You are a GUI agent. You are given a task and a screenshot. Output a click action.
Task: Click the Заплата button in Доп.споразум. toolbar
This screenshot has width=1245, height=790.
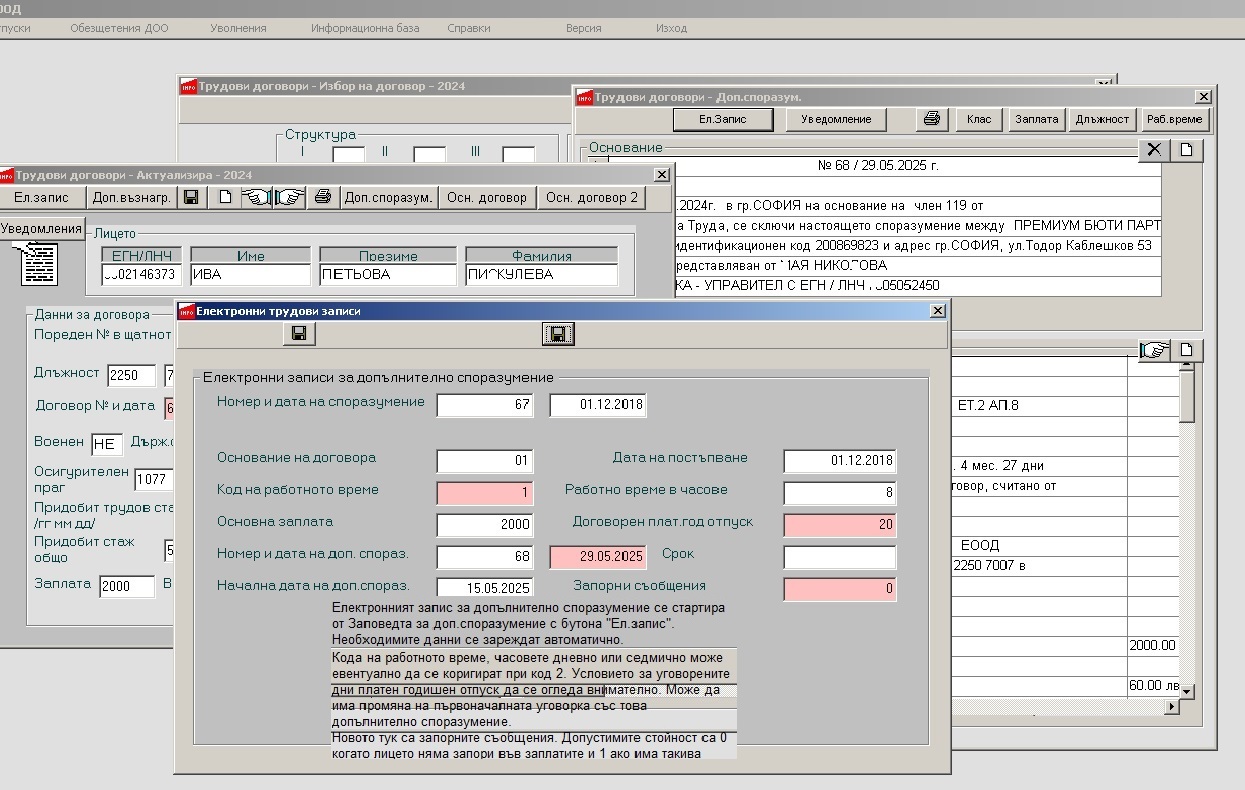click(1037, 119)
